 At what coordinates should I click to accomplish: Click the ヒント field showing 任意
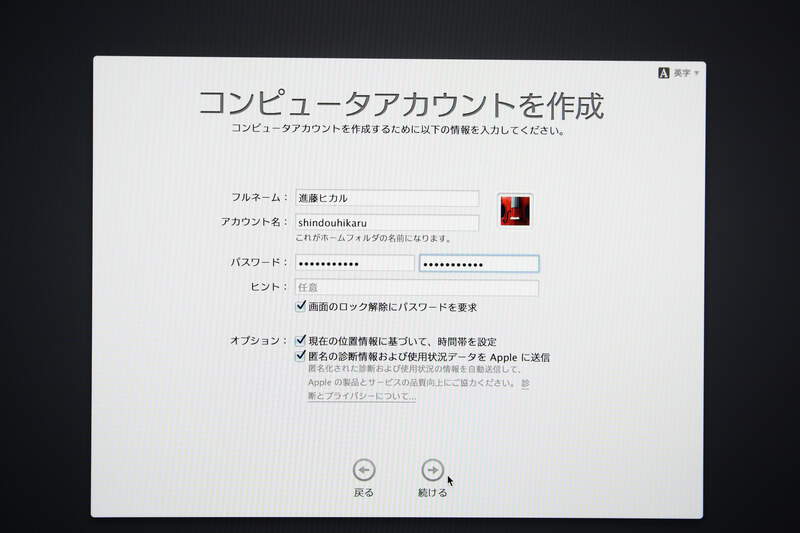pos(416,288)
